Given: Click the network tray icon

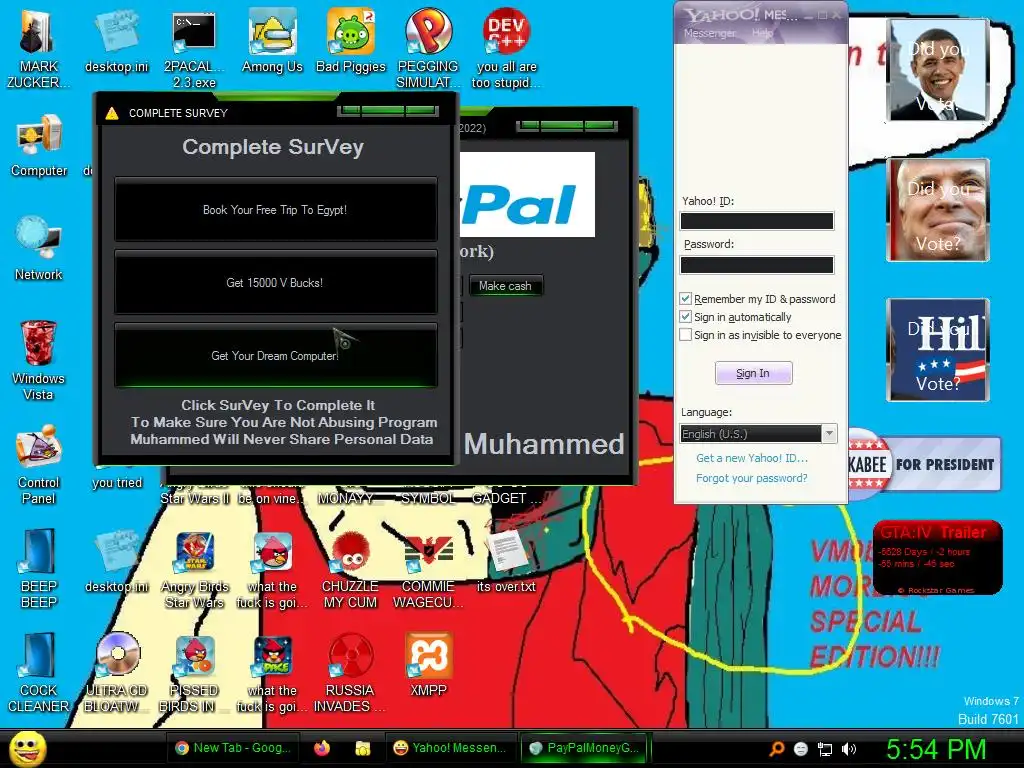Looking at the screenshot, I should pyautogui.click(x=825, y=749).
